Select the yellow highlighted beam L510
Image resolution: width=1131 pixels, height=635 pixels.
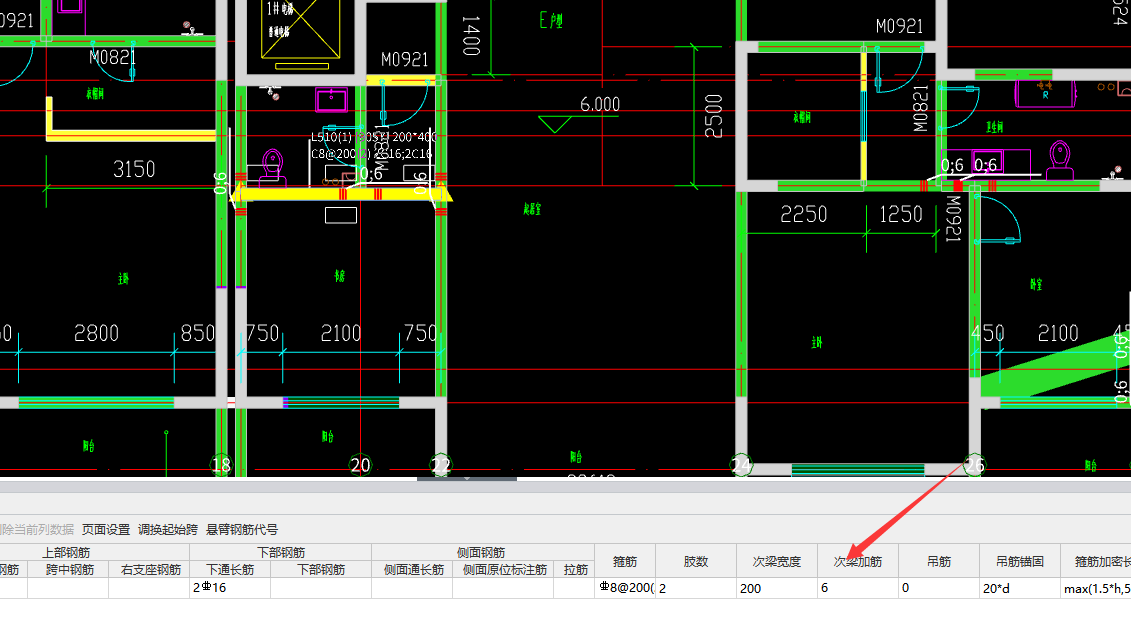[342, 193]
